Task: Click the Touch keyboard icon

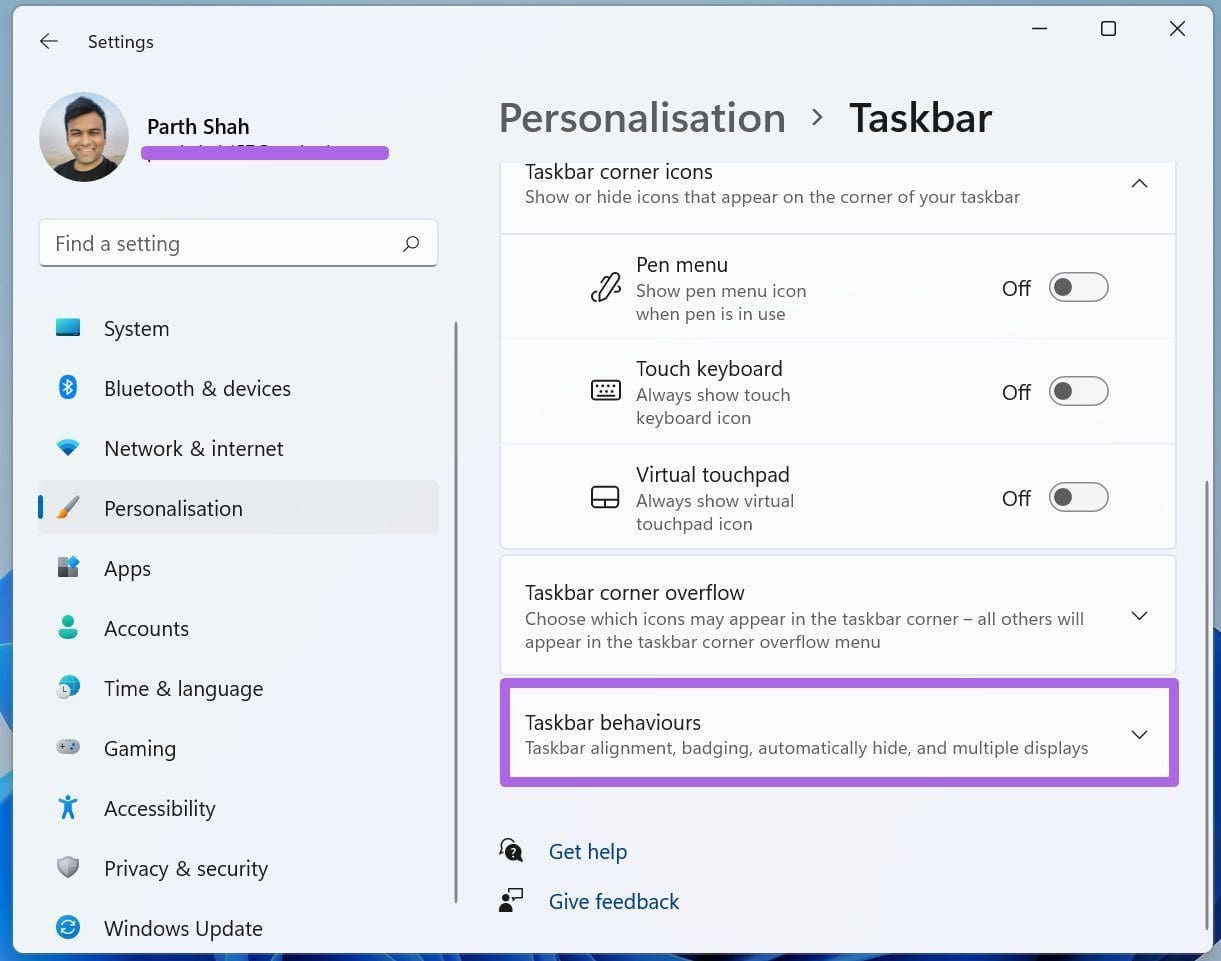Action: (x=605, y=391)
